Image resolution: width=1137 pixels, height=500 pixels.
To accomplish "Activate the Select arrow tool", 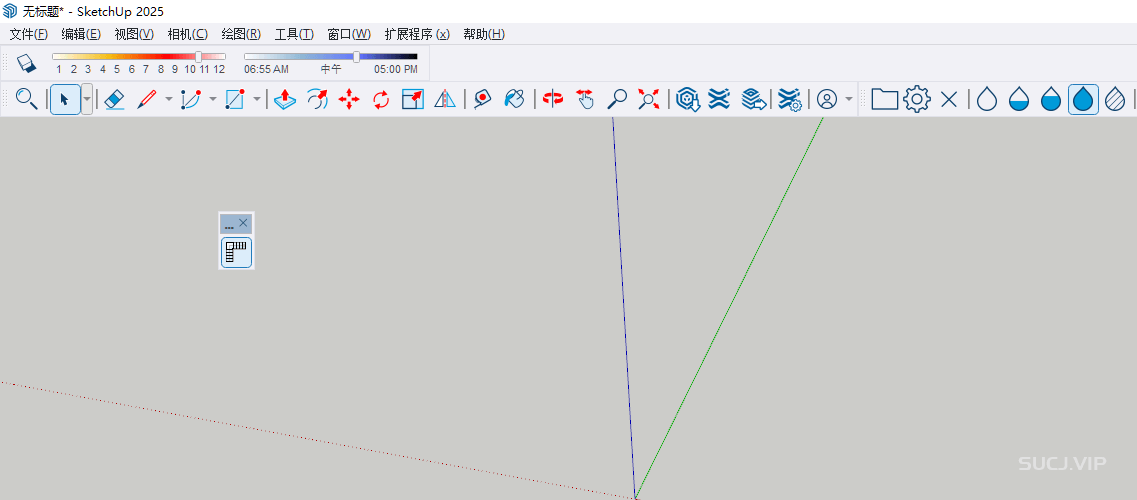I will [65, 99].
